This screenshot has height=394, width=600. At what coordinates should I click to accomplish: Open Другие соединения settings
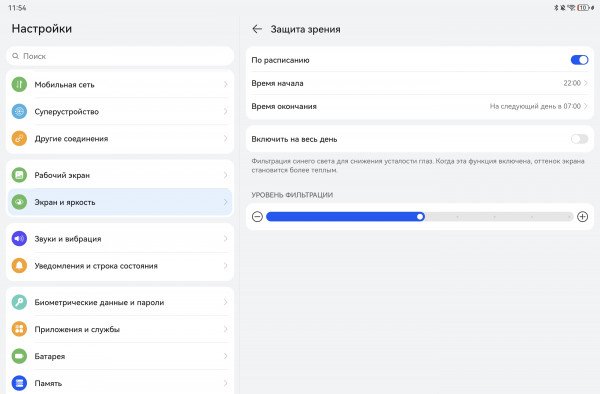(x=120, y=138)
